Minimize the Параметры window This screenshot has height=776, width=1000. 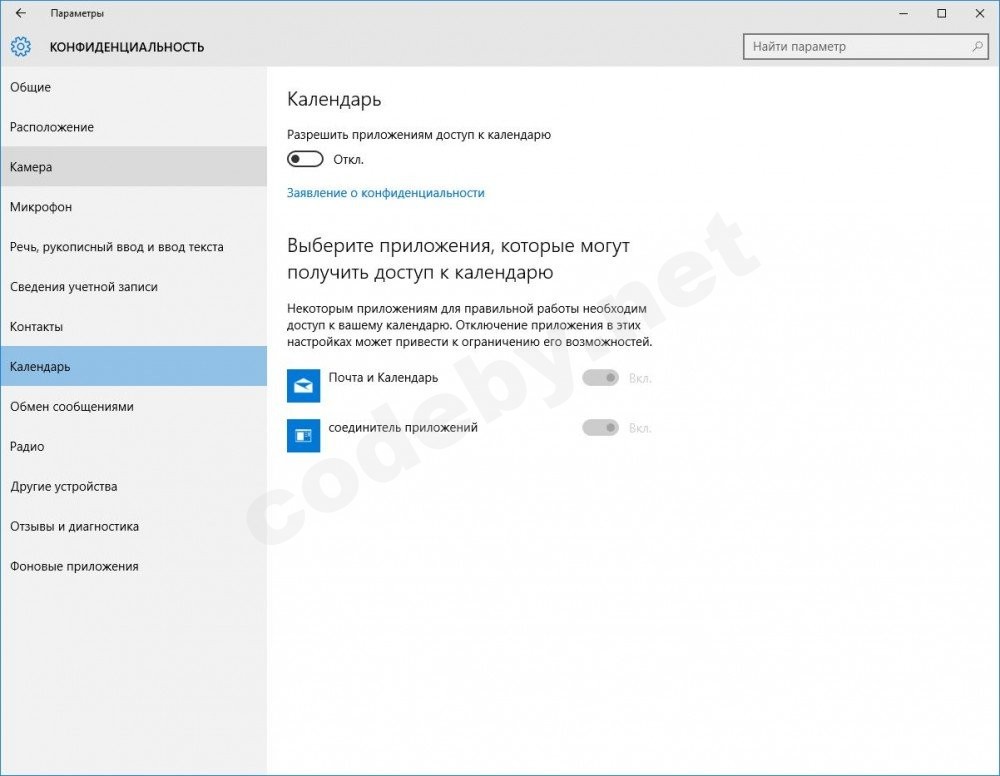[x=903, y=13]
